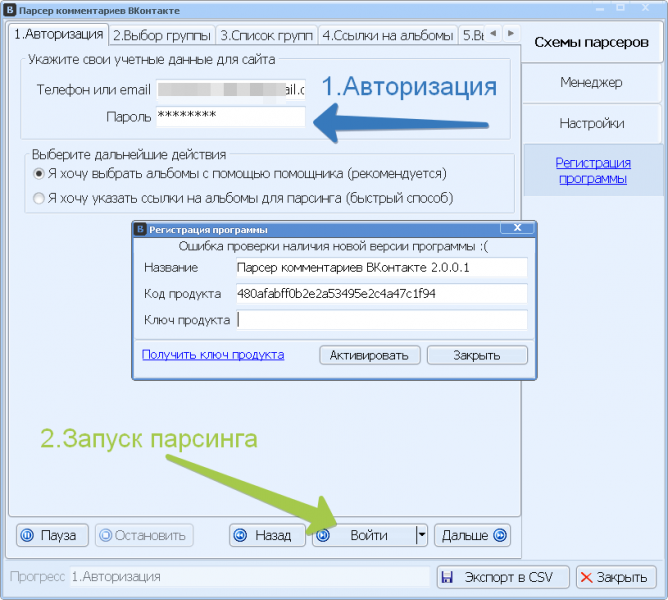Go back with the Назад button
668x600 pixels.
268,535
